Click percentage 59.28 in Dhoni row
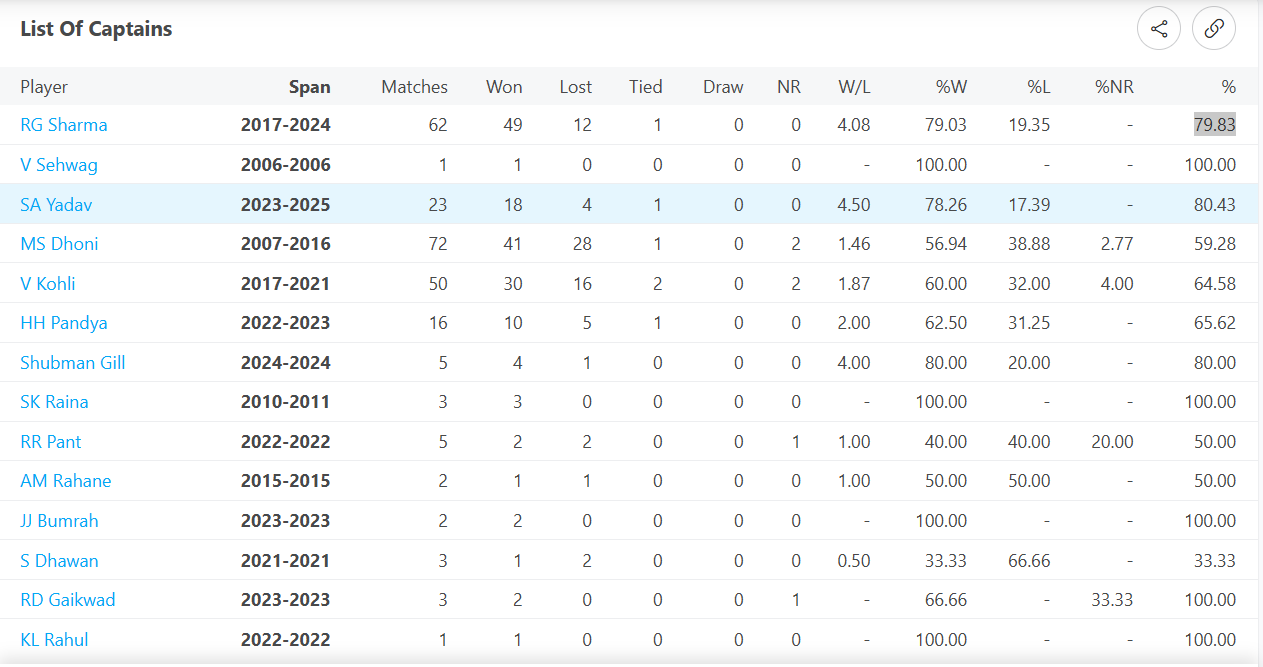The image size is (1263, 667). [x=1214, y=244]
